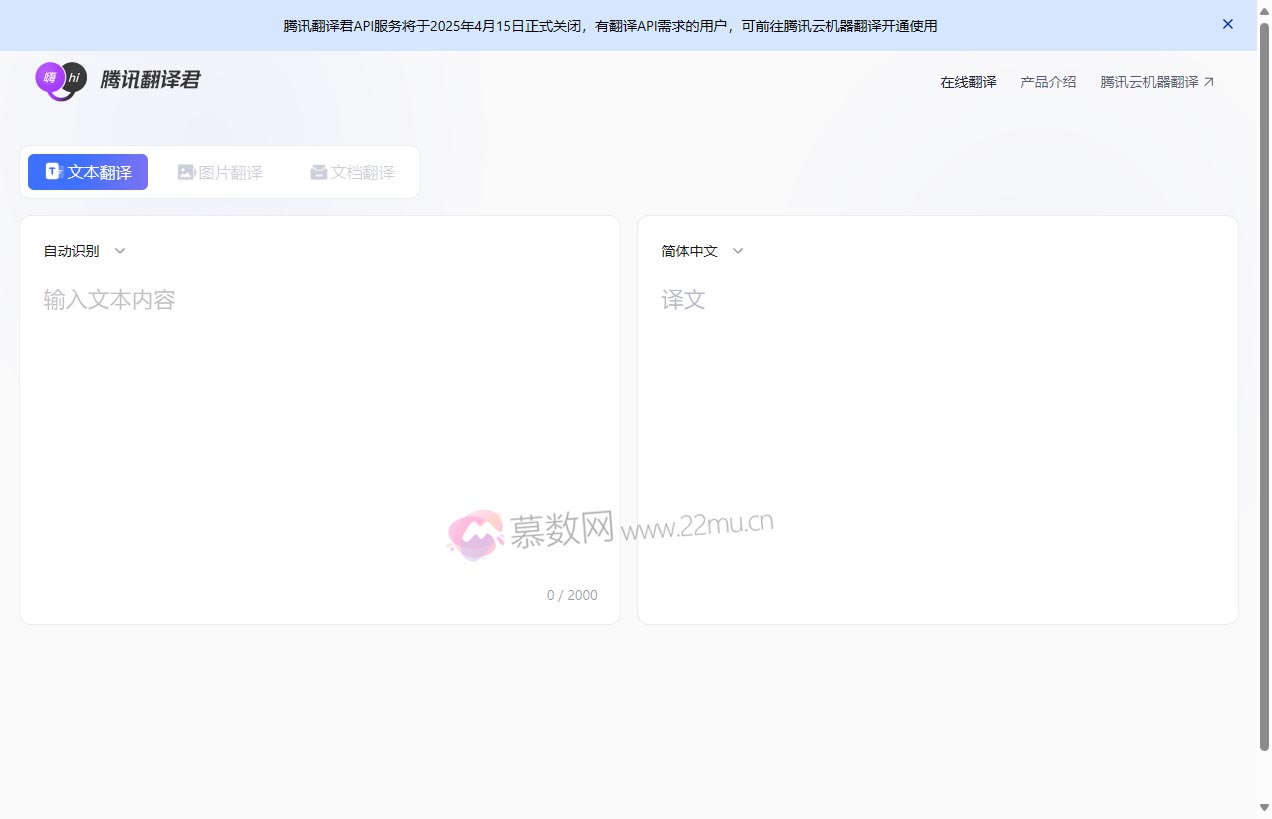
Task: Click the document icon on 文档翻译 tab
Action: [318, 171]
